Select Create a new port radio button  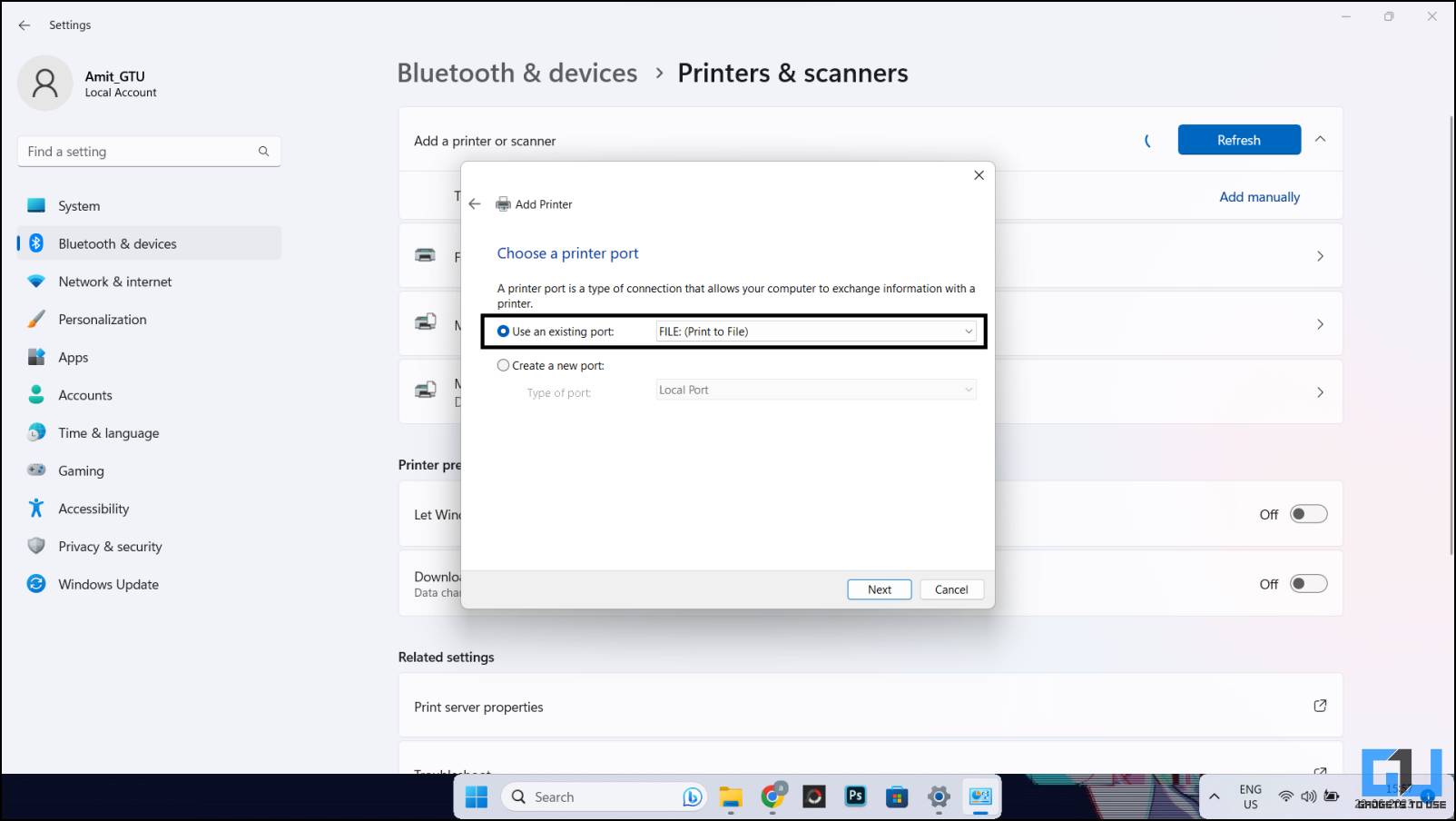pyautogui.click(x=503, y=365)
